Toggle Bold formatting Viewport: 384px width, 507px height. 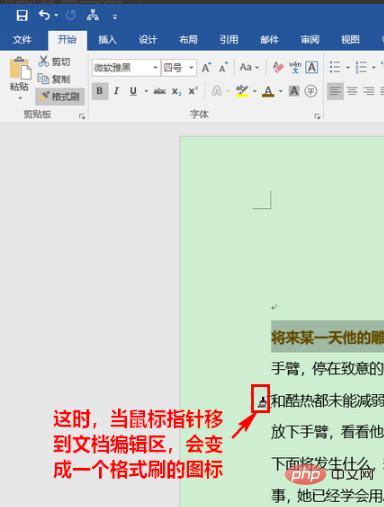pyautogui.click(x=100, y=91)
